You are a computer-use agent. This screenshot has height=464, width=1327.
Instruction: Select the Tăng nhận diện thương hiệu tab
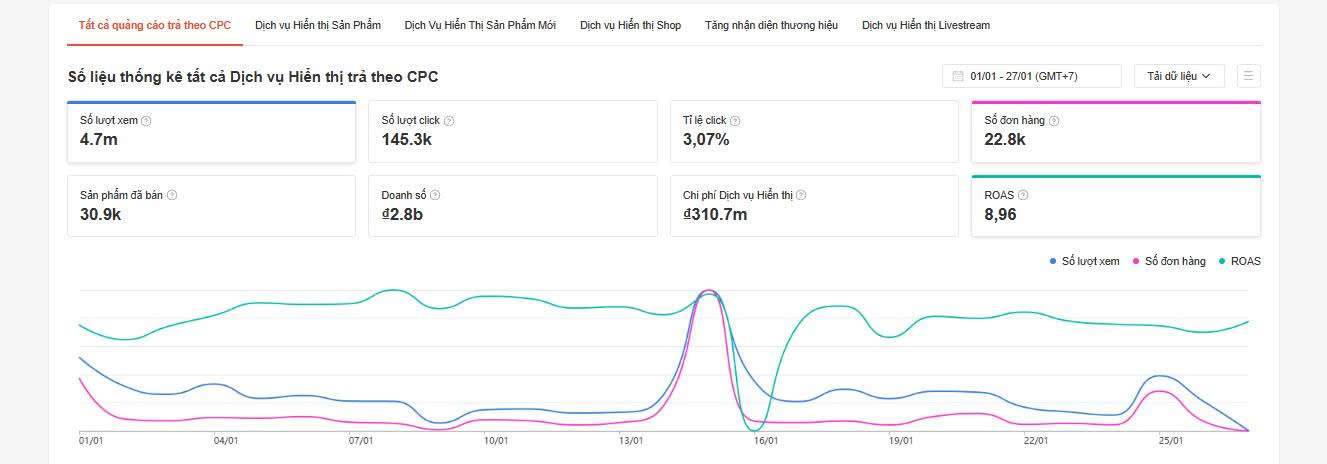771,25
